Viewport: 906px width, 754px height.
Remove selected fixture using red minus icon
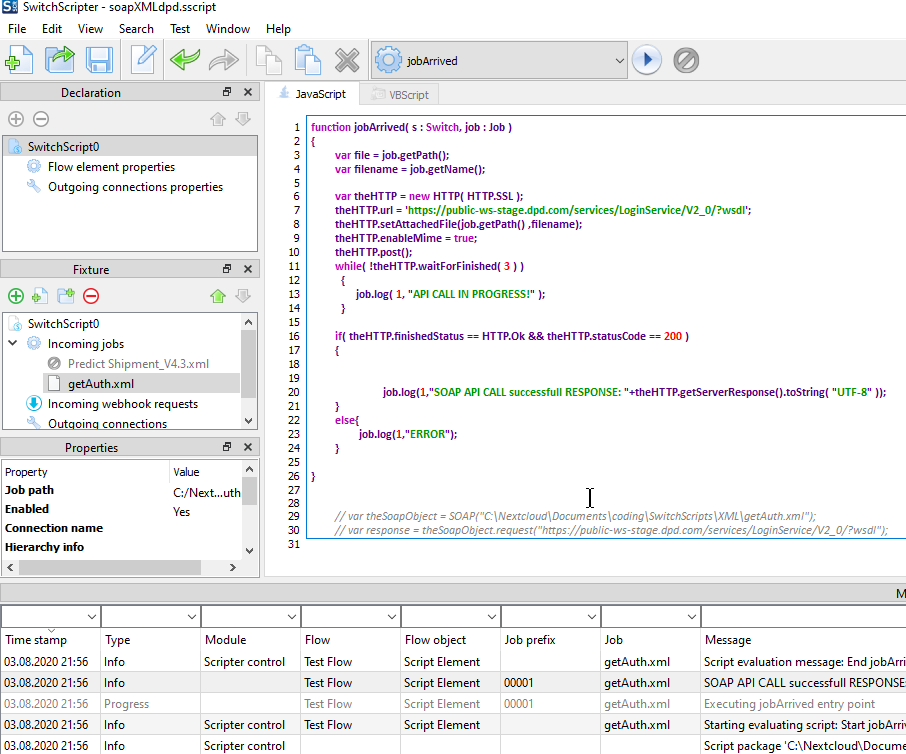click(x=88, y=296)
